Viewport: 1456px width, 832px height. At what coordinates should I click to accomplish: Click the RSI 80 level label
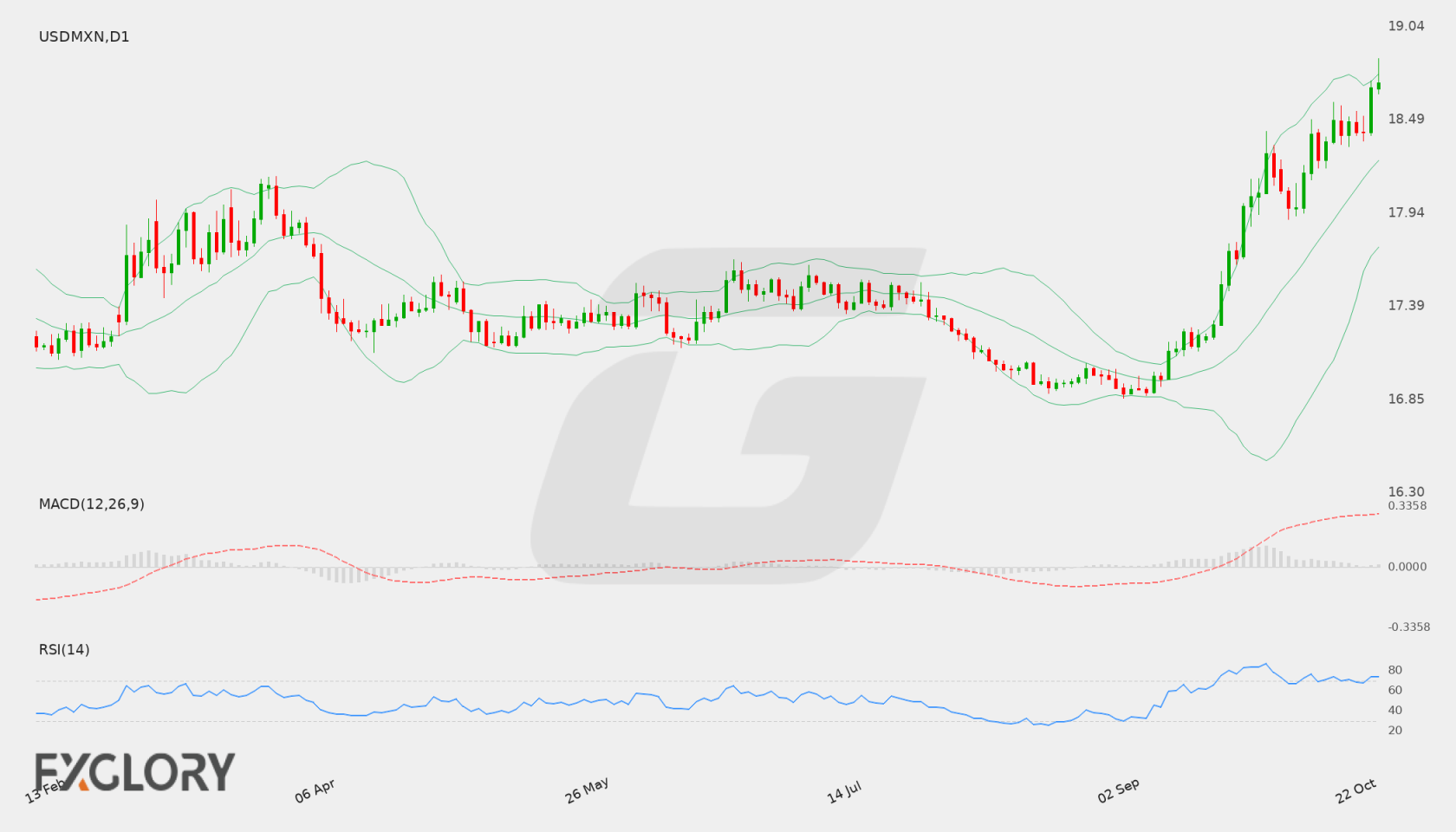1395,670
